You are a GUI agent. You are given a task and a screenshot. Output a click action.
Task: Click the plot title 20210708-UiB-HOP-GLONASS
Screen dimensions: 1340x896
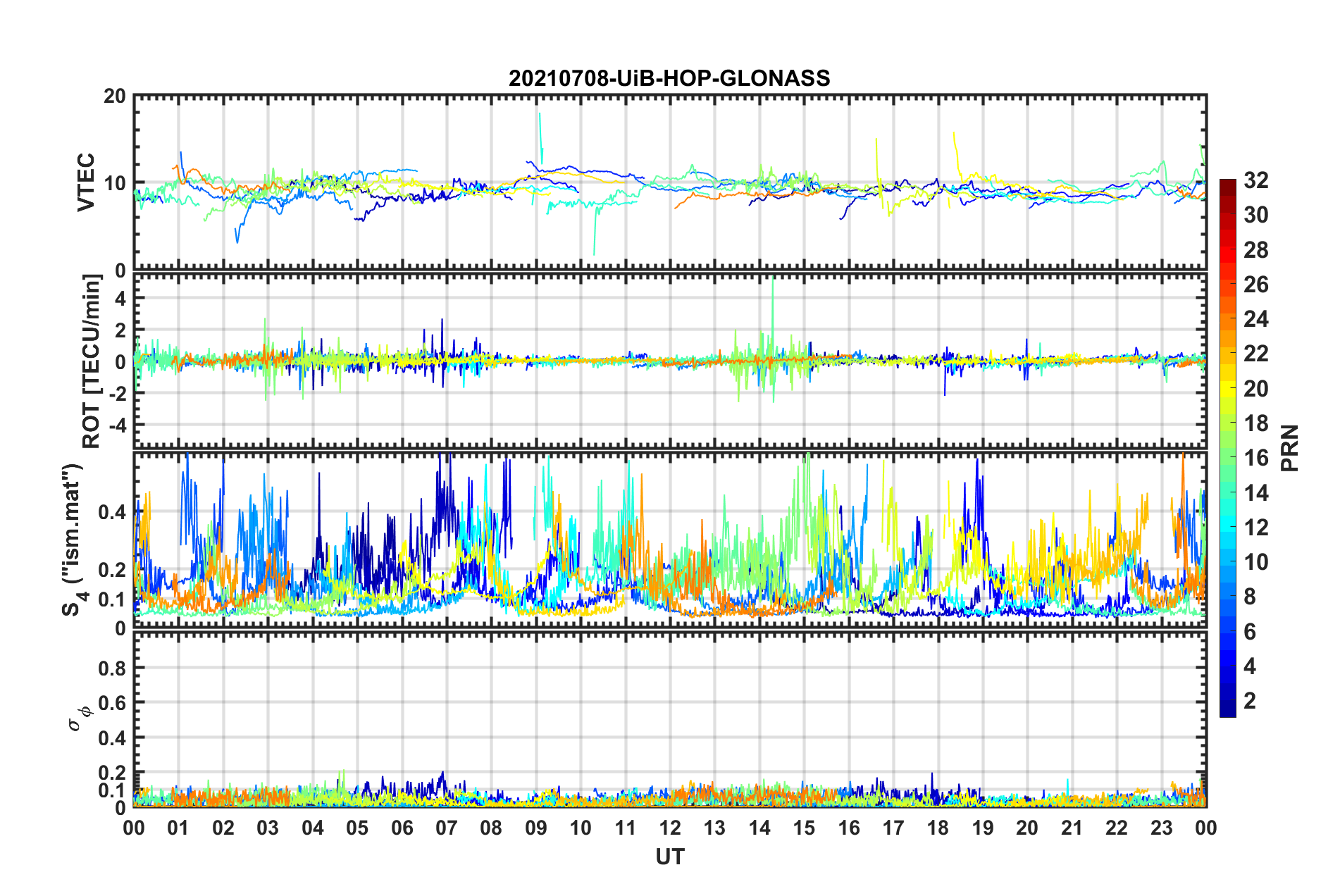[669, 77]
